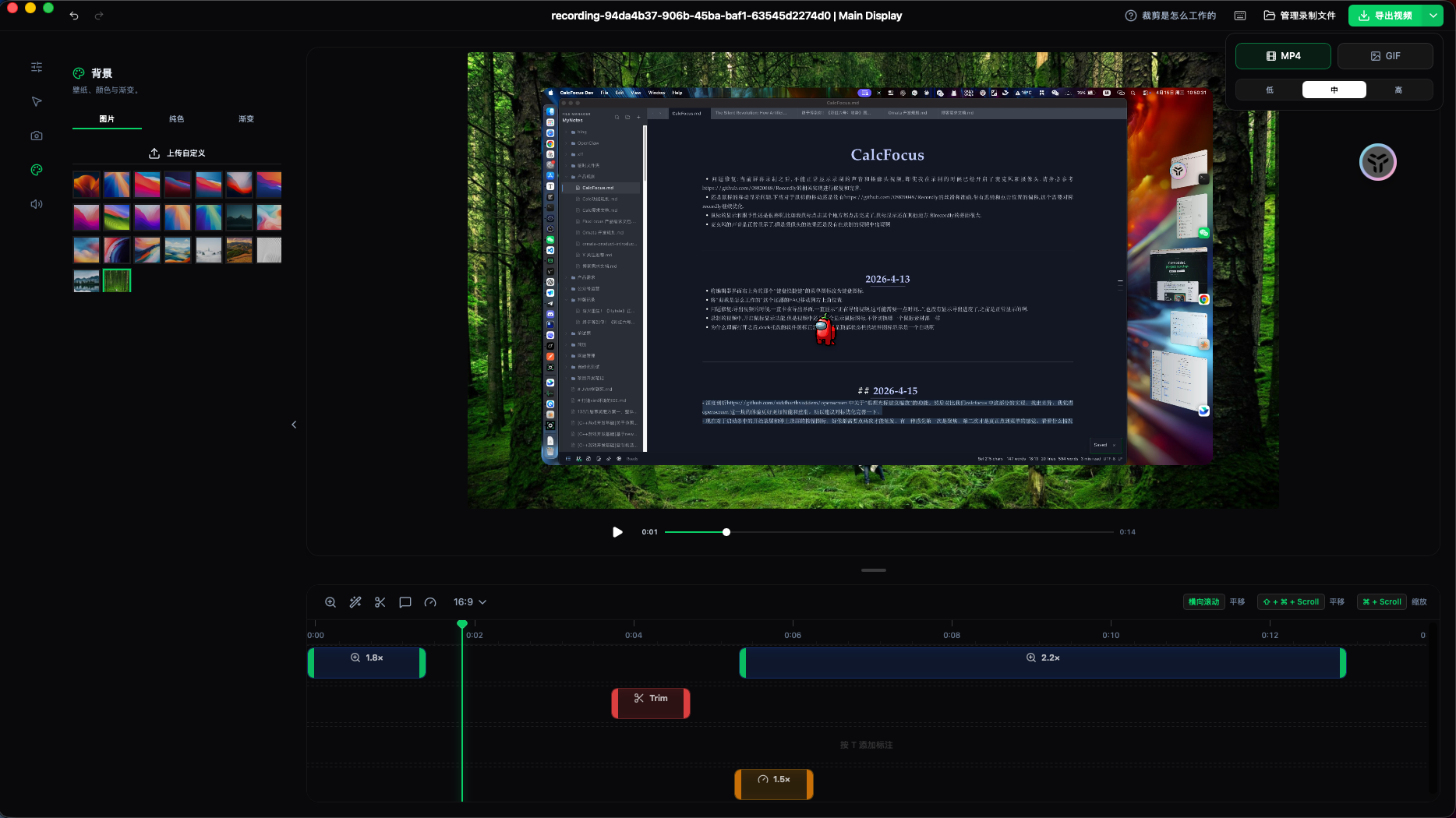
Task: Click the 0:08 timeline ruler mark
Action: pos(952,635)
